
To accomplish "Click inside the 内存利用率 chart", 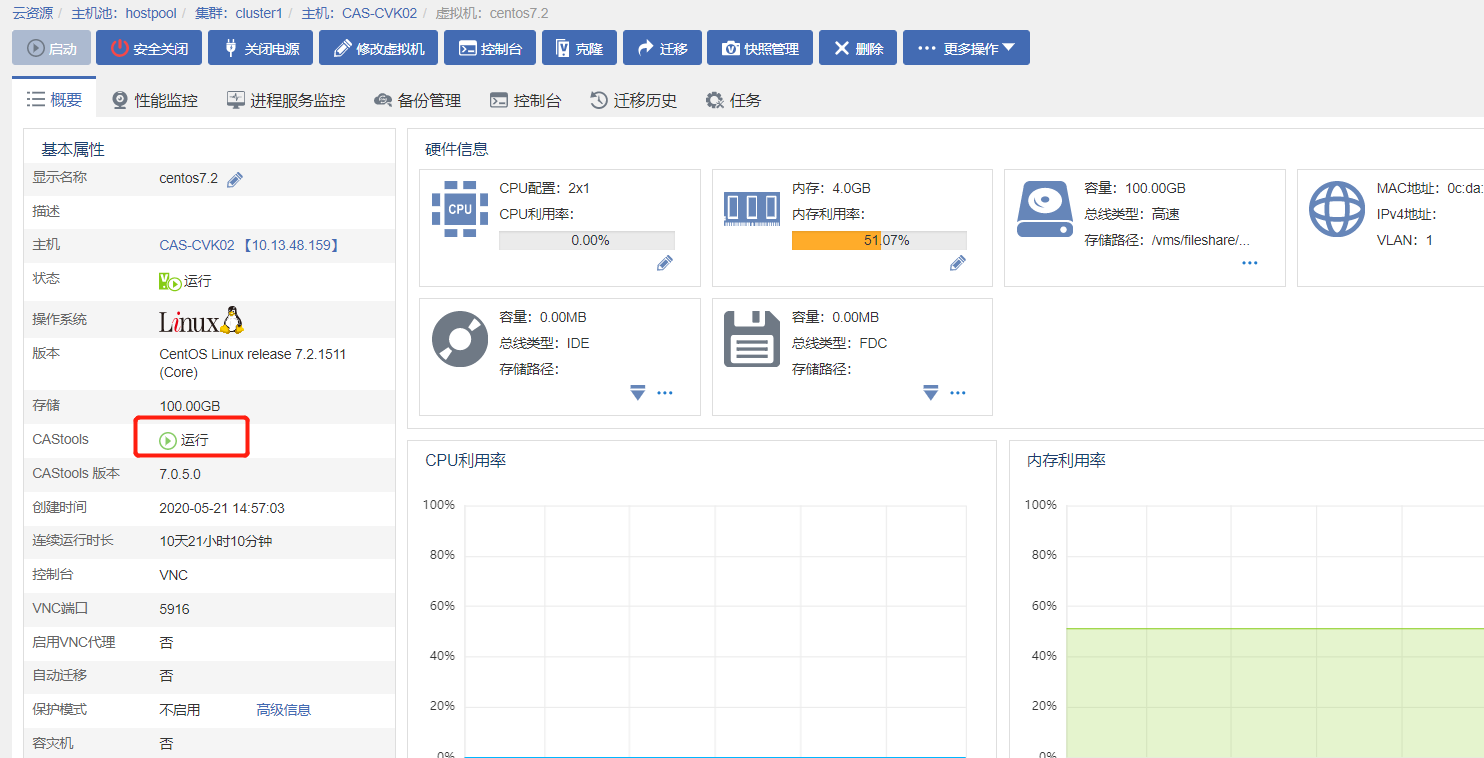I will click(x=1275, y=630).
